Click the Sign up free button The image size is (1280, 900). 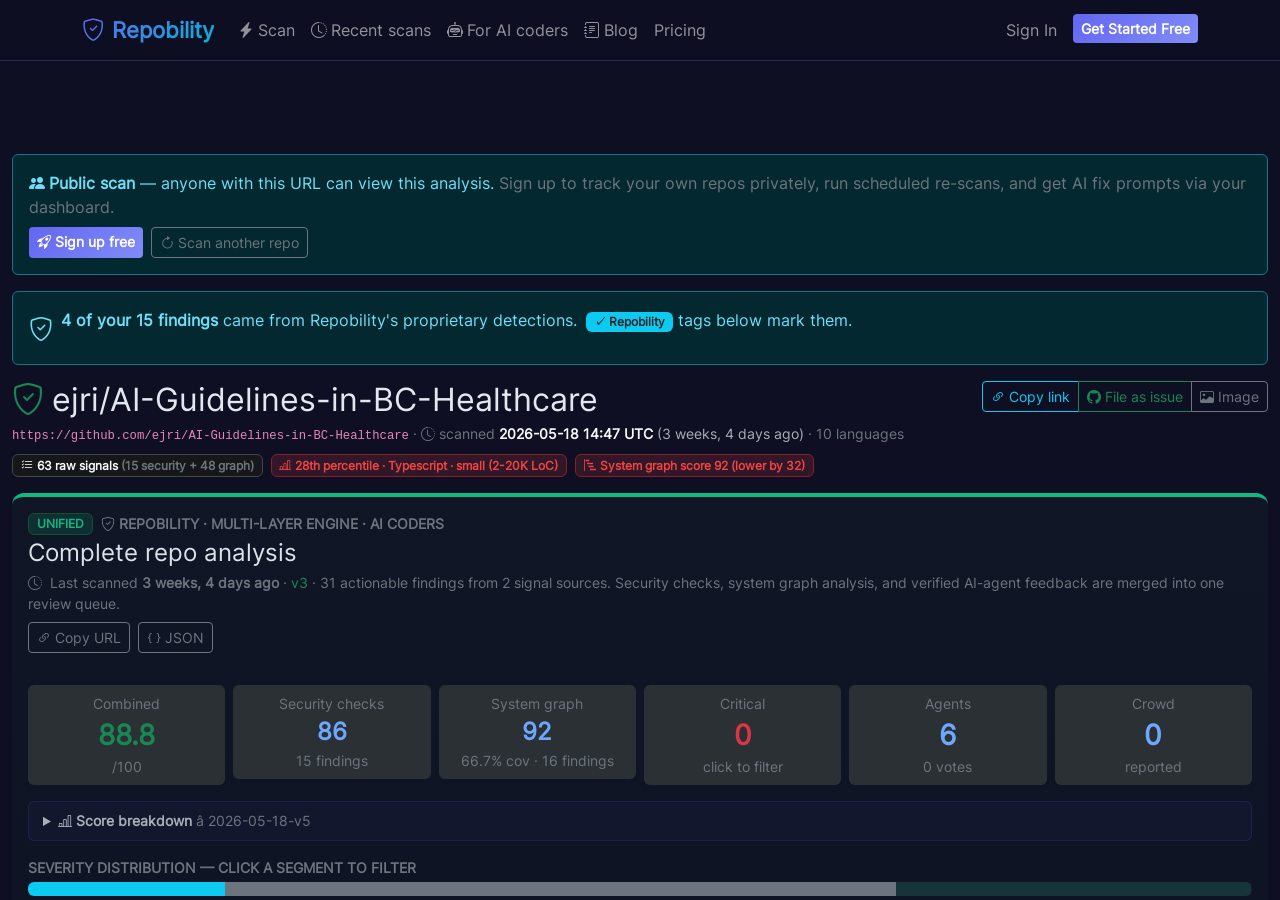86,242
